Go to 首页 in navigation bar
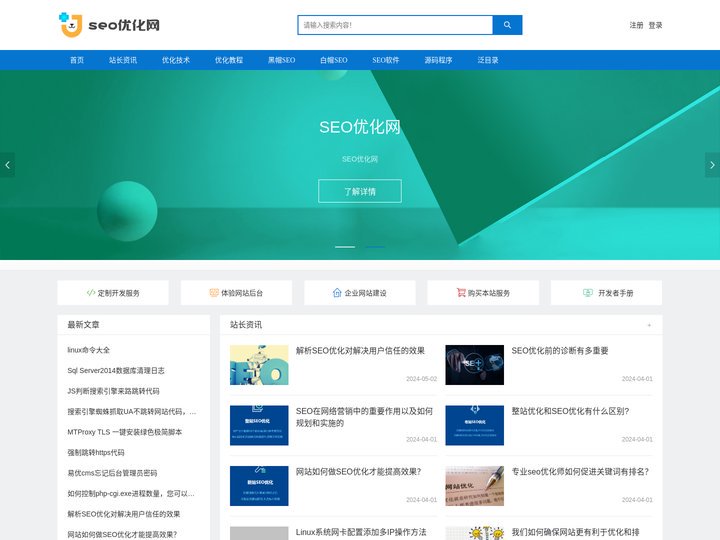This screenshot has height=540, width=720. click(77, 60)
